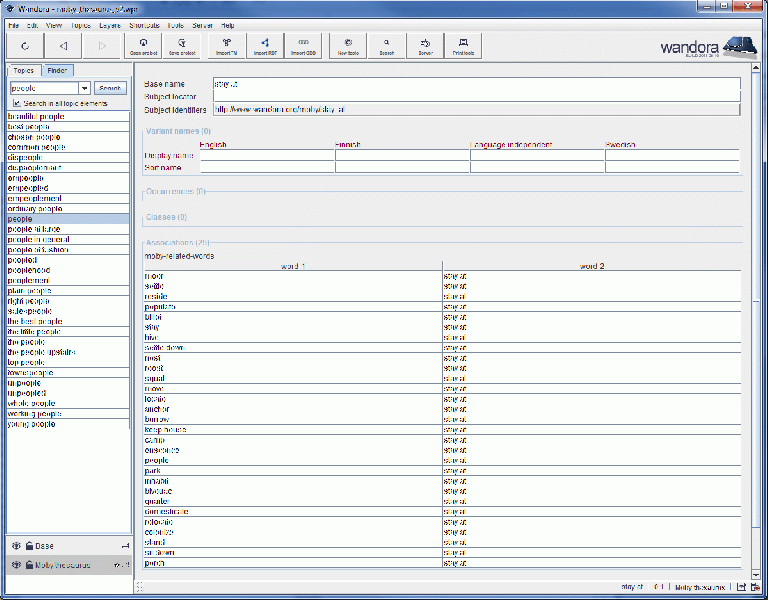Select 'beautiful people' in results list
This screenshot has height=600, width=768.
click(x=68, y=117)
